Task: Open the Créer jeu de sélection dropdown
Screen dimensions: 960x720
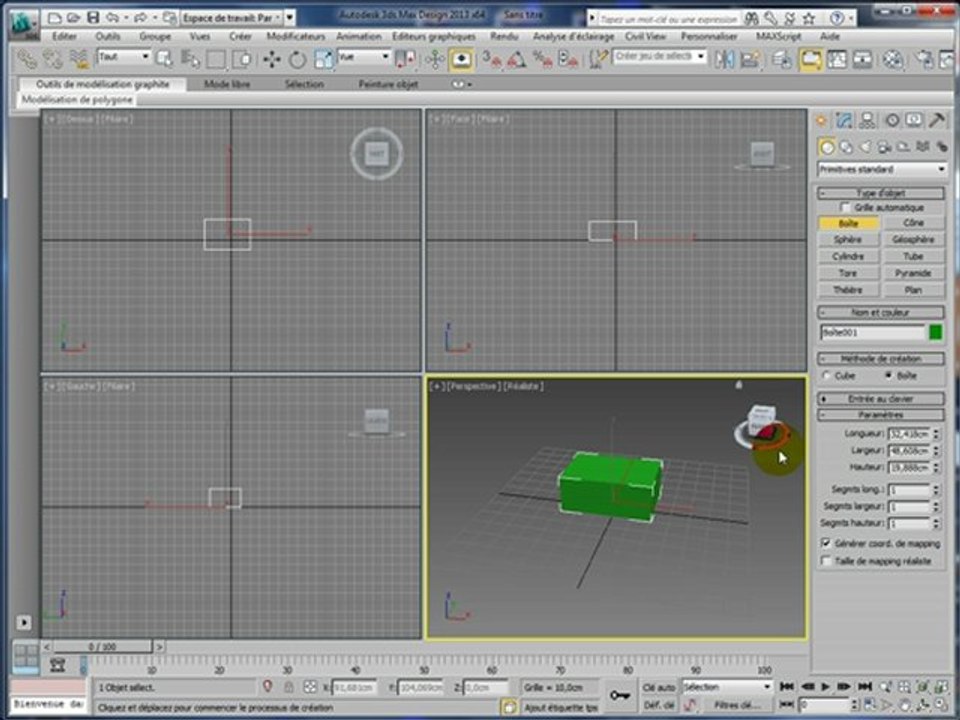Action: pyautogui.click(x=659, y=57)
